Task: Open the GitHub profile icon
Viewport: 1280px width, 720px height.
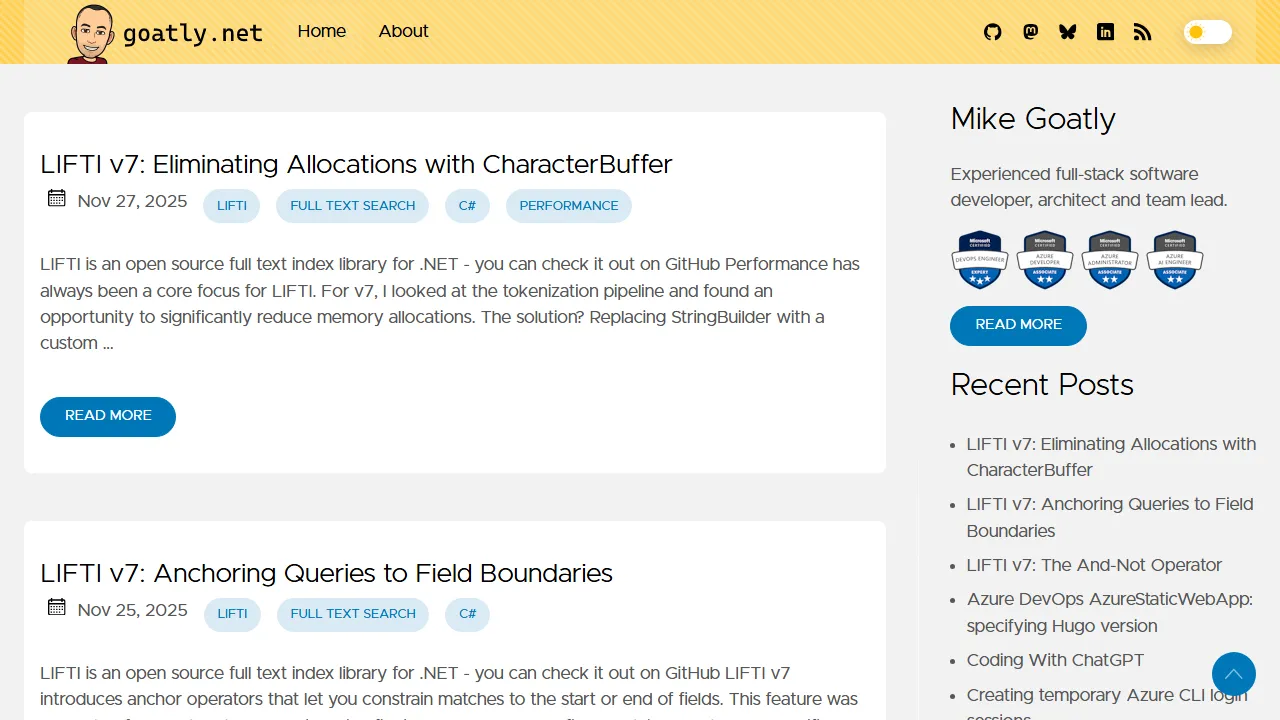Action: tap(992, 32)
